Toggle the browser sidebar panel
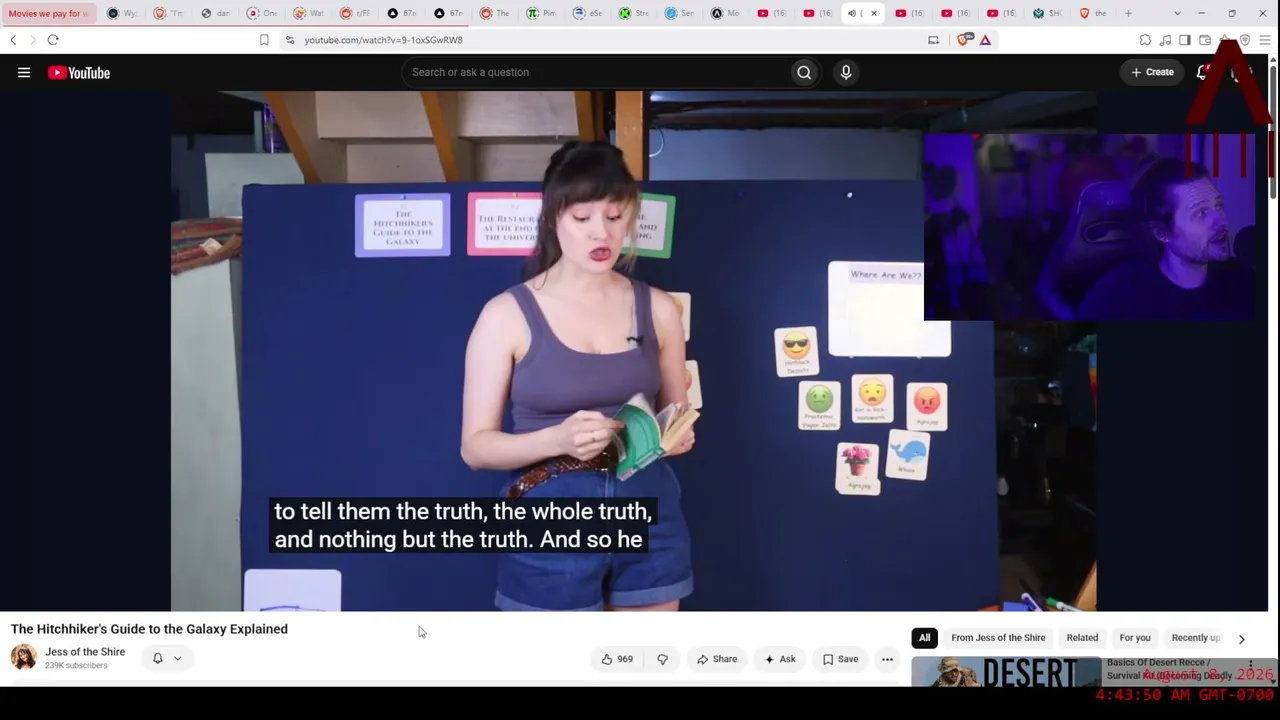 (1185, 40)
